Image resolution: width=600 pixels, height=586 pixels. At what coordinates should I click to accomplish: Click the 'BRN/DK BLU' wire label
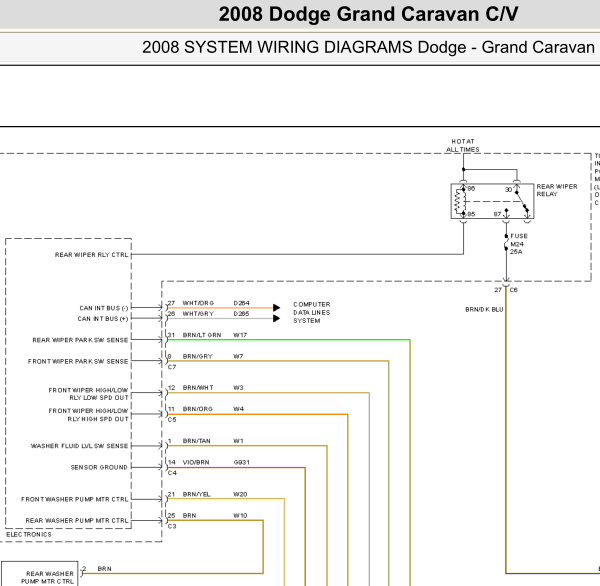484,309
